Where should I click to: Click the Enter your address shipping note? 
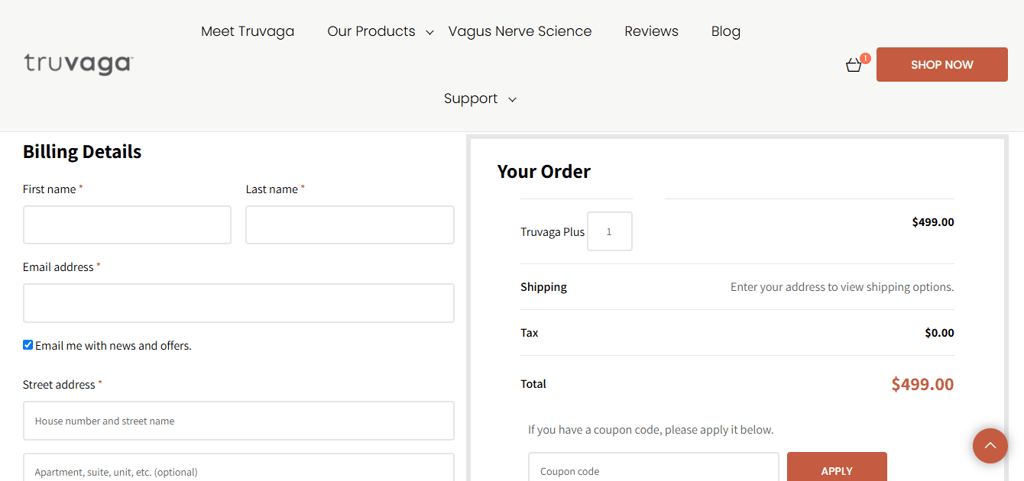click(x=842, y=287)
